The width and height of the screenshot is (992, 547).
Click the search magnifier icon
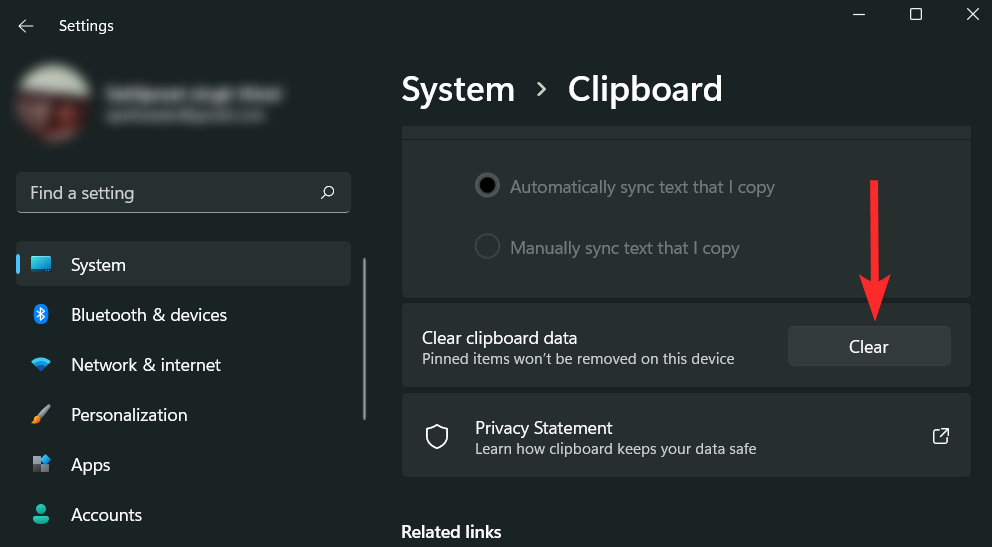[x=328, y=193]
